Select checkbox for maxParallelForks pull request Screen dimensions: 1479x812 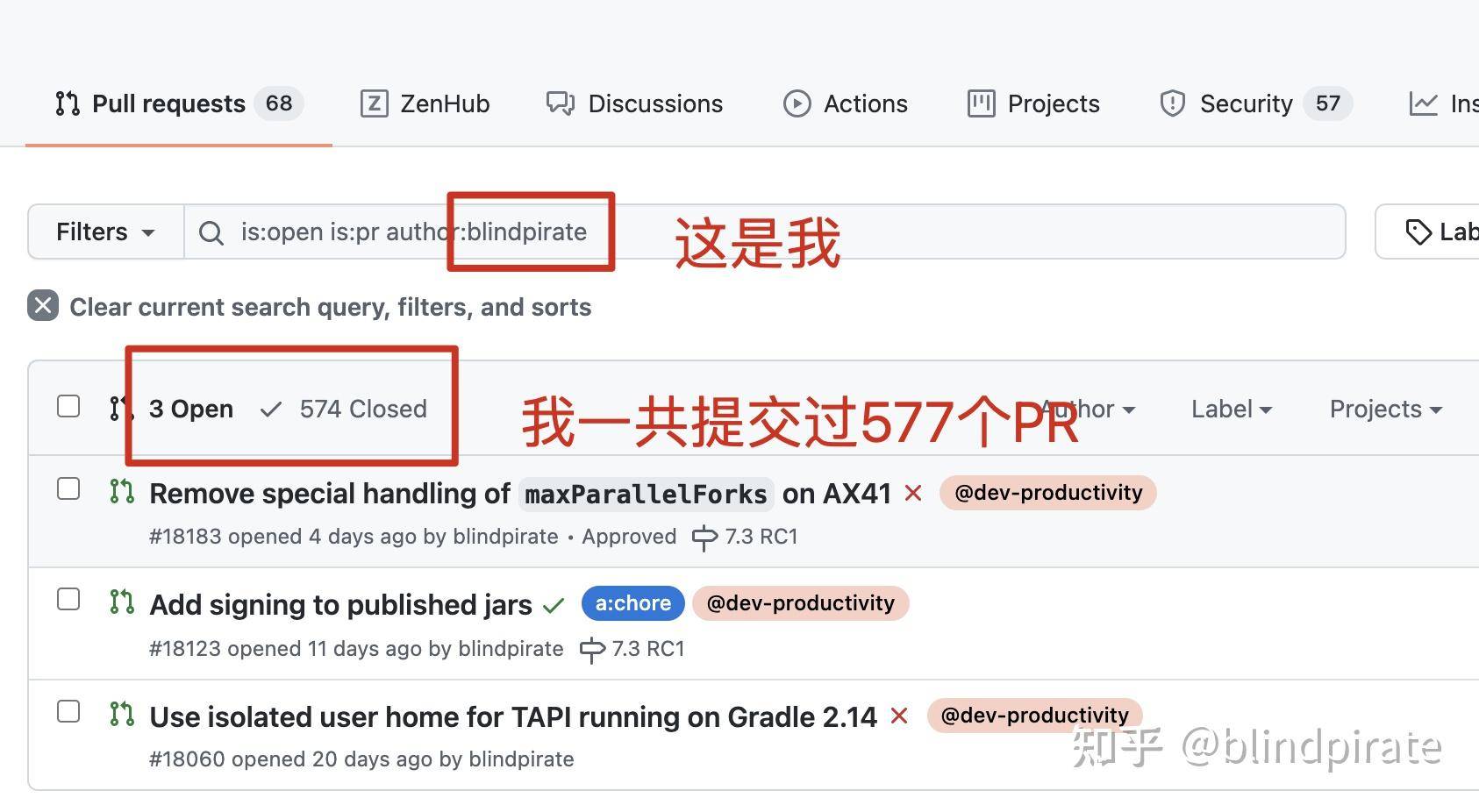(68, 488)
